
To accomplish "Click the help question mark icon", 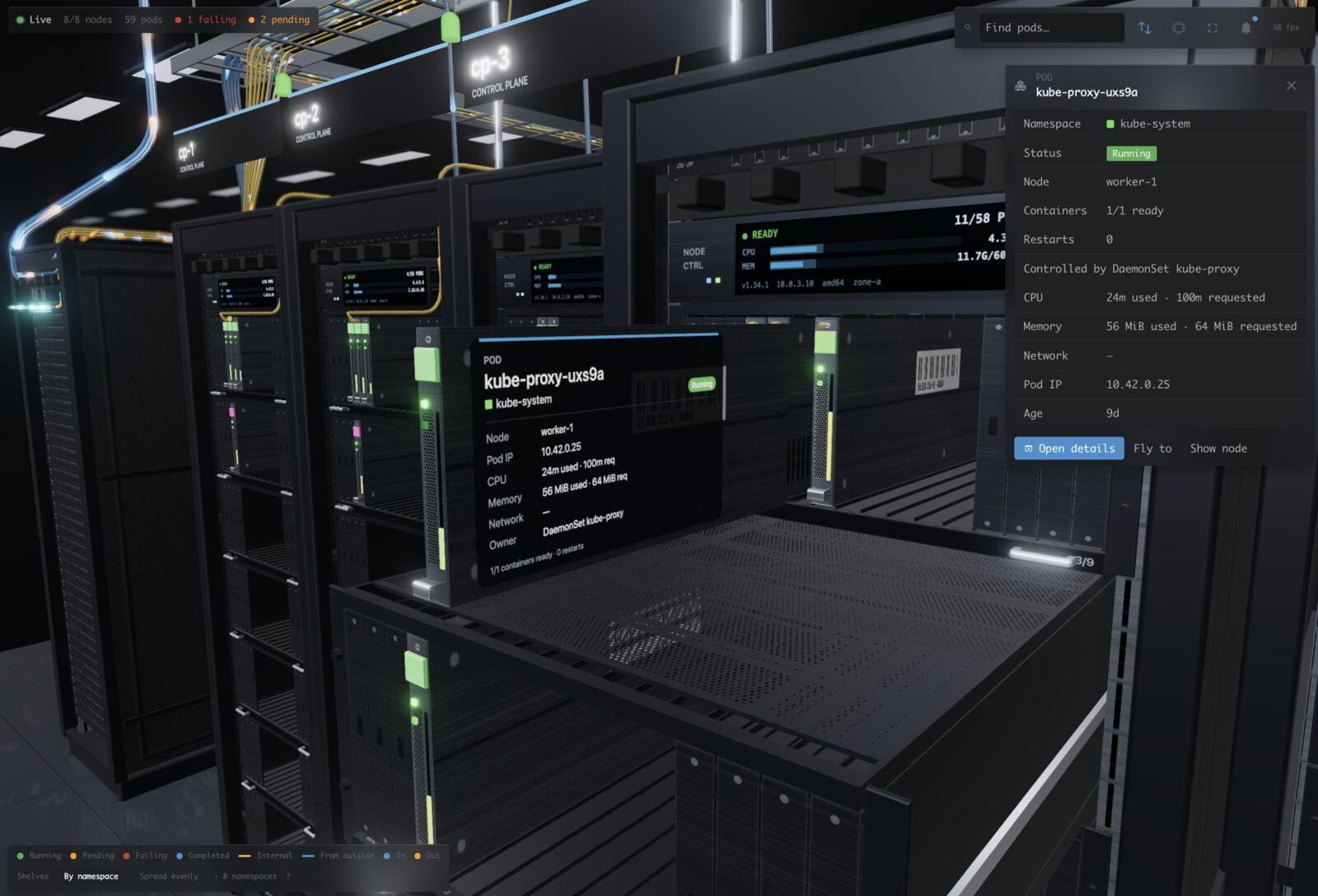I will [288, 876].
